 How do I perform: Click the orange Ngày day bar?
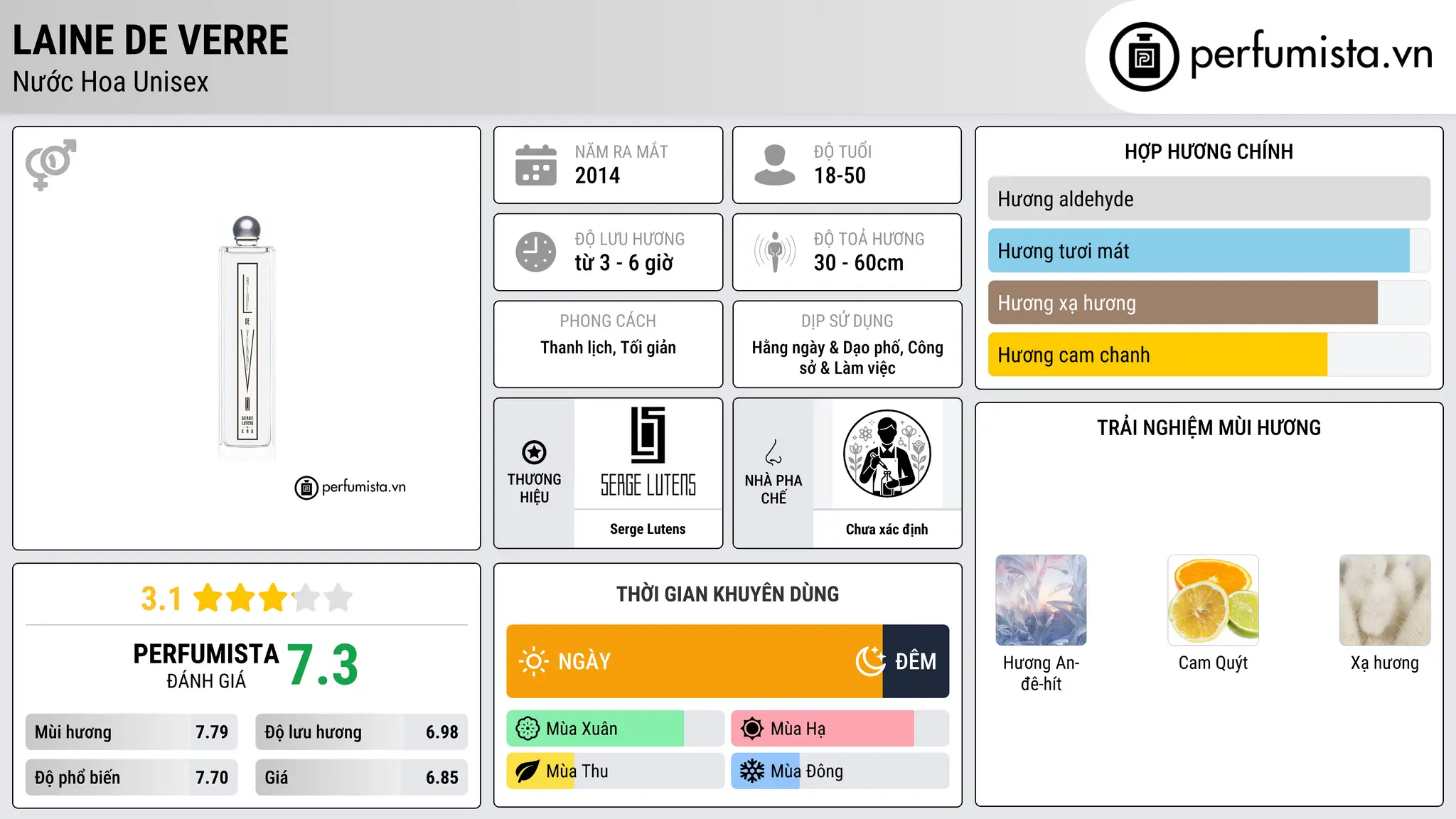695,661
